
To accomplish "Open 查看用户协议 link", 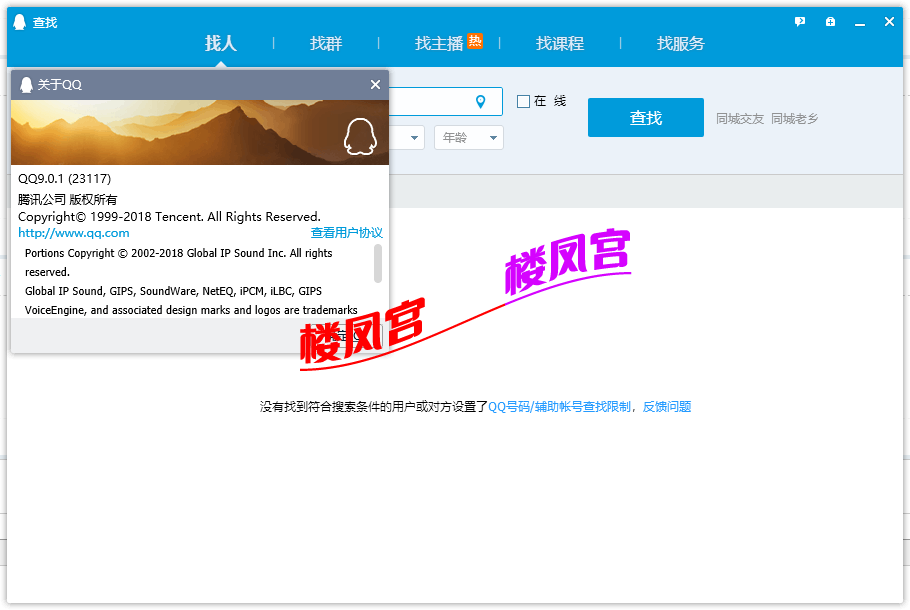I will (346, 233).
